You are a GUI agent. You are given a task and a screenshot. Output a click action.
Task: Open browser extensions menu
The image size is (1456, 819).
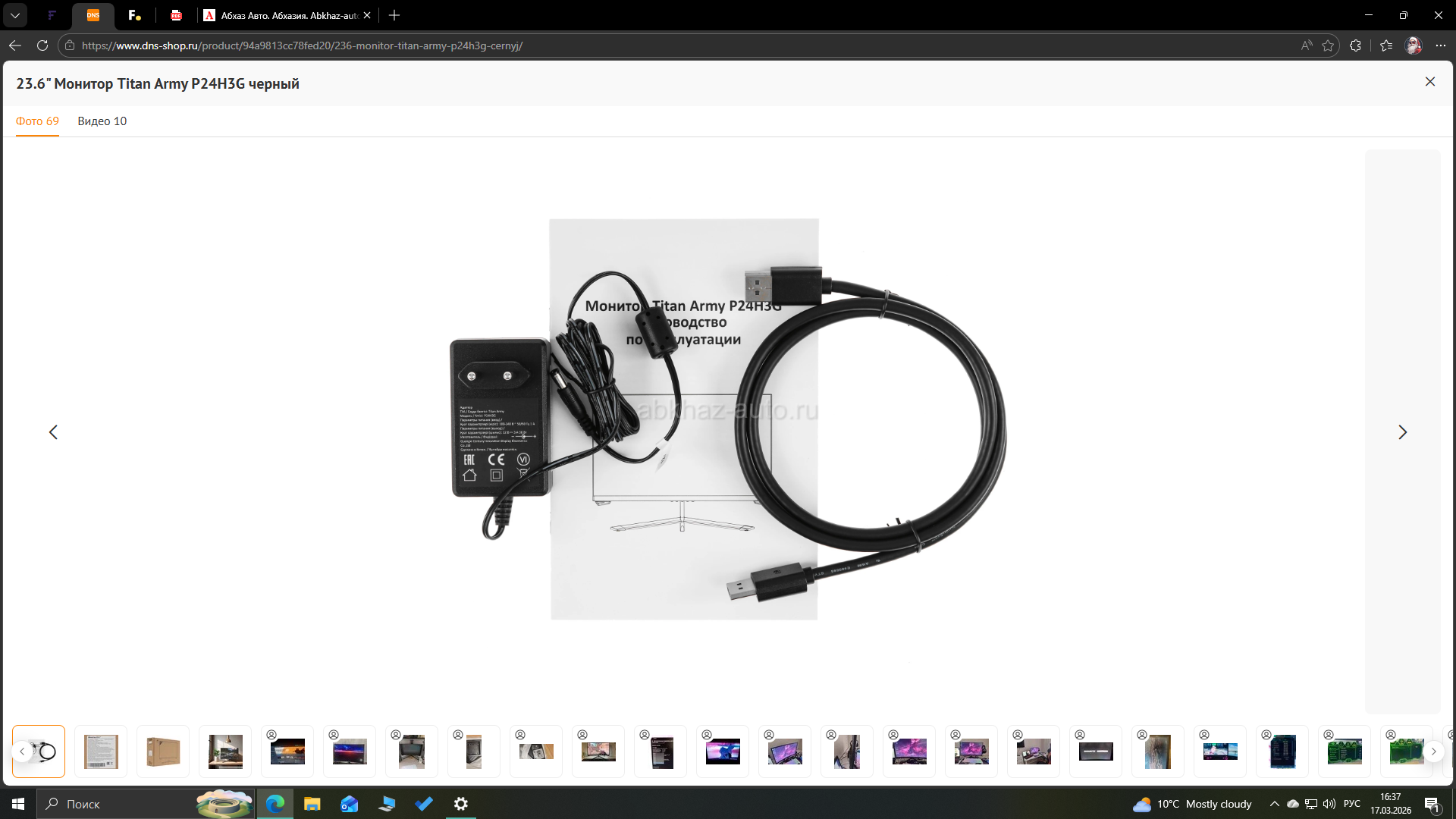point(1355,45)
